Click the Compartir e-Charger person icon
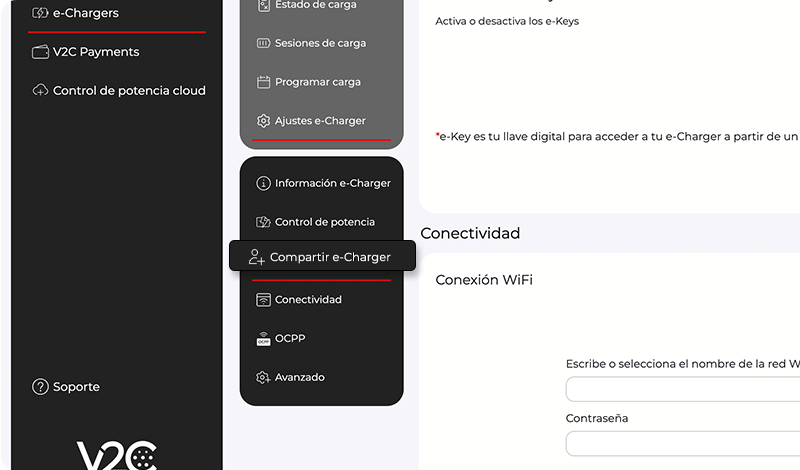800x470 pixels. coord(257,257)
